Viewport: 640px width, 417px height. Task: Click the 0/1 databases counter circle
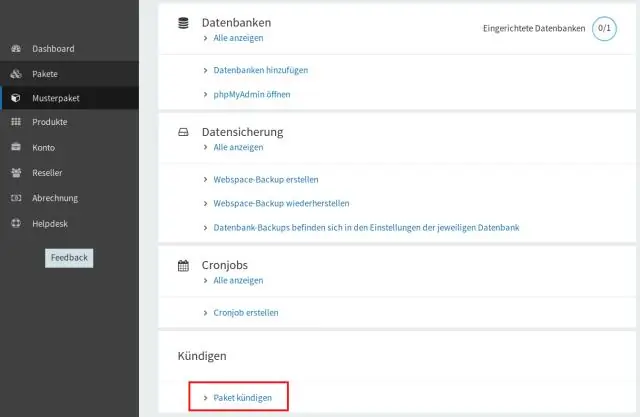(x=604, y=29)
